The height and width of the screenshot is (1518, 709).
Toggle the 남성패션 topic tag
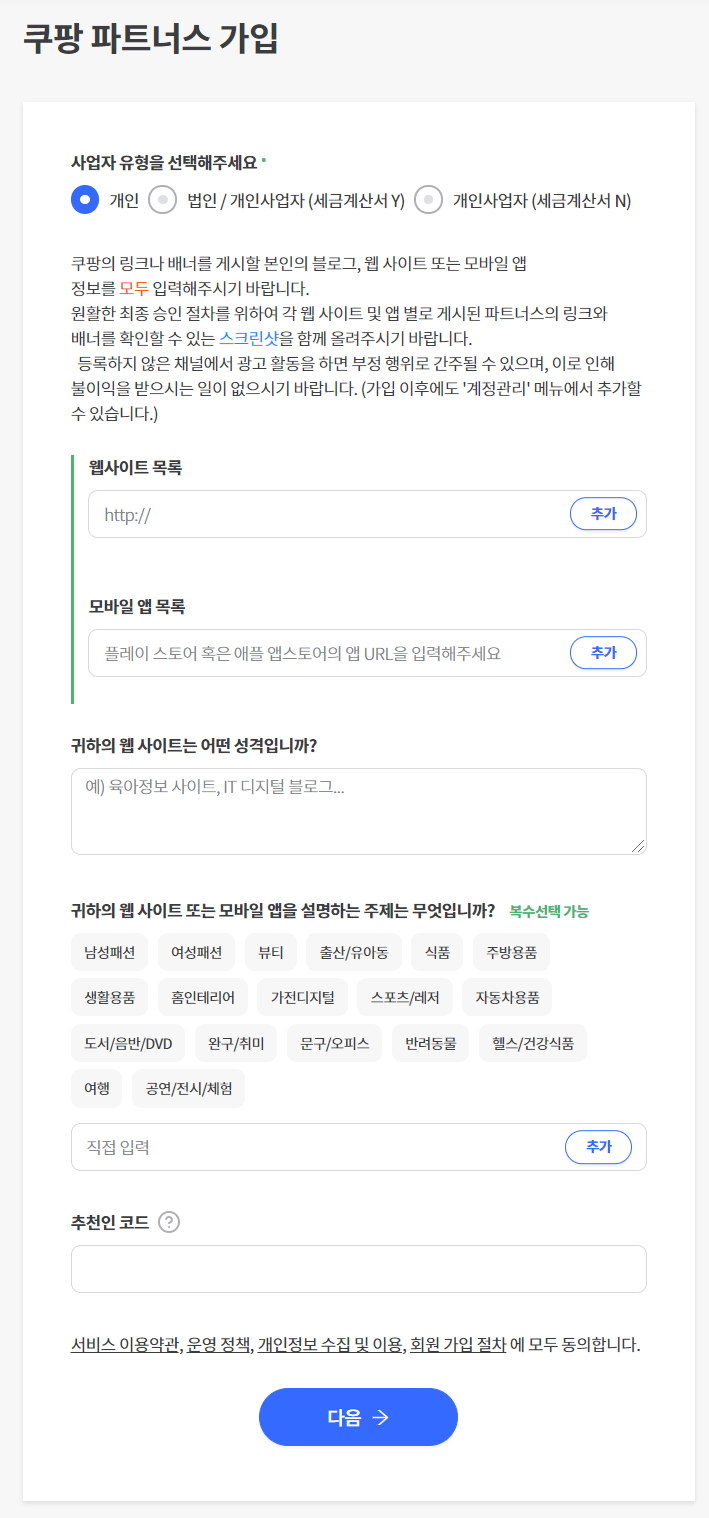coord(110,952)
